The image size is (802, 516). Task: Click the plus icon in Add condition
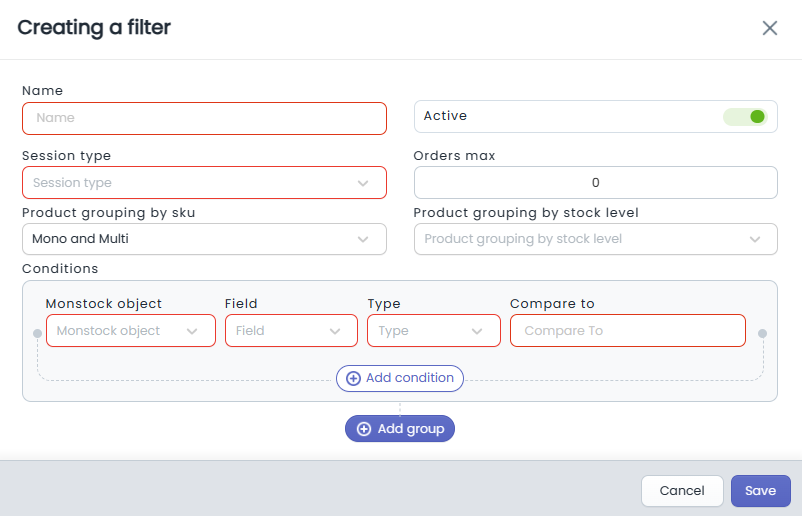[x=353, y=378]
